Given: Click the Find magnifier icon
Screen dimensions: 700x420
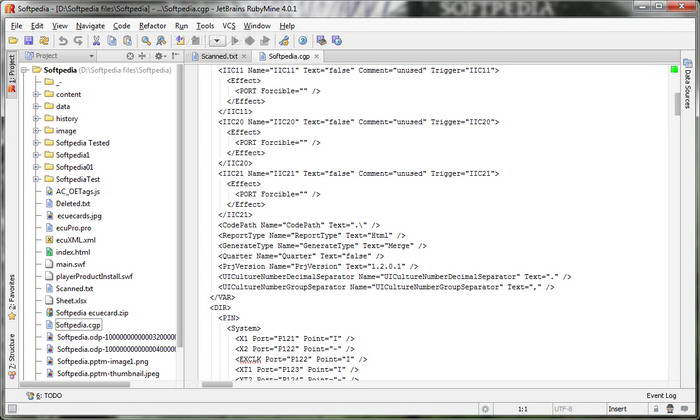Looking at the screenshot, I should [x=146, y=41].
